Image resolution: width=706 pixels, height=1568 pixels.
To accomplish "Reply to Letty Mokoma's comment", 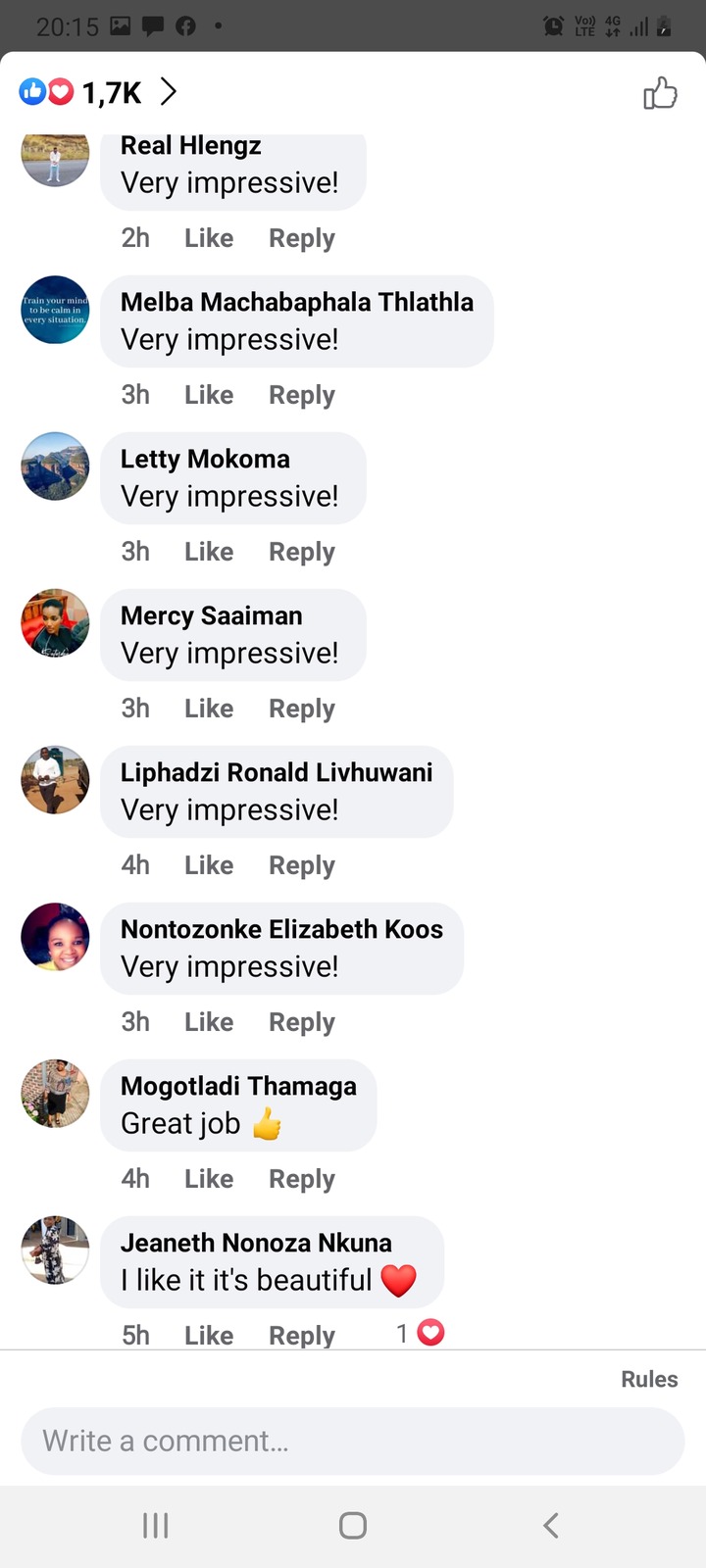I will point(302,552).
